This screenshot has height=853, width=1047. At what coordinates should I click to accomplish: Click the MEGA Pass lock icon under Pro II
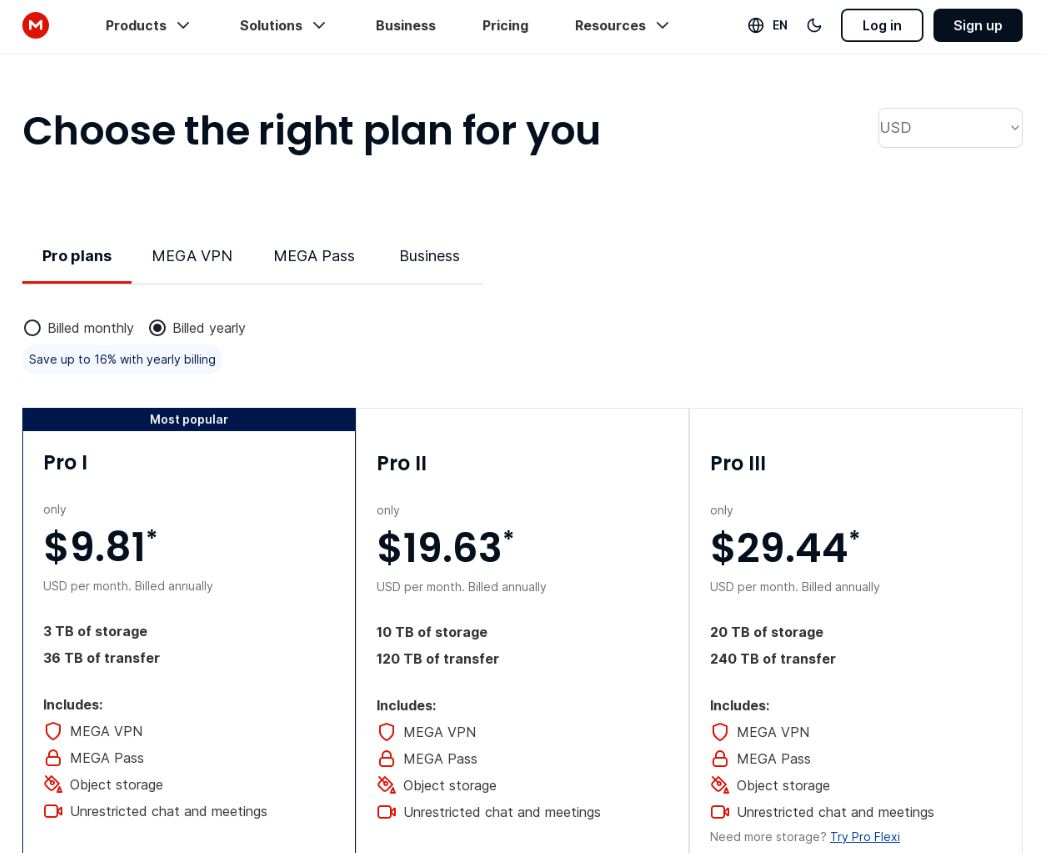(x=387, y=758)
